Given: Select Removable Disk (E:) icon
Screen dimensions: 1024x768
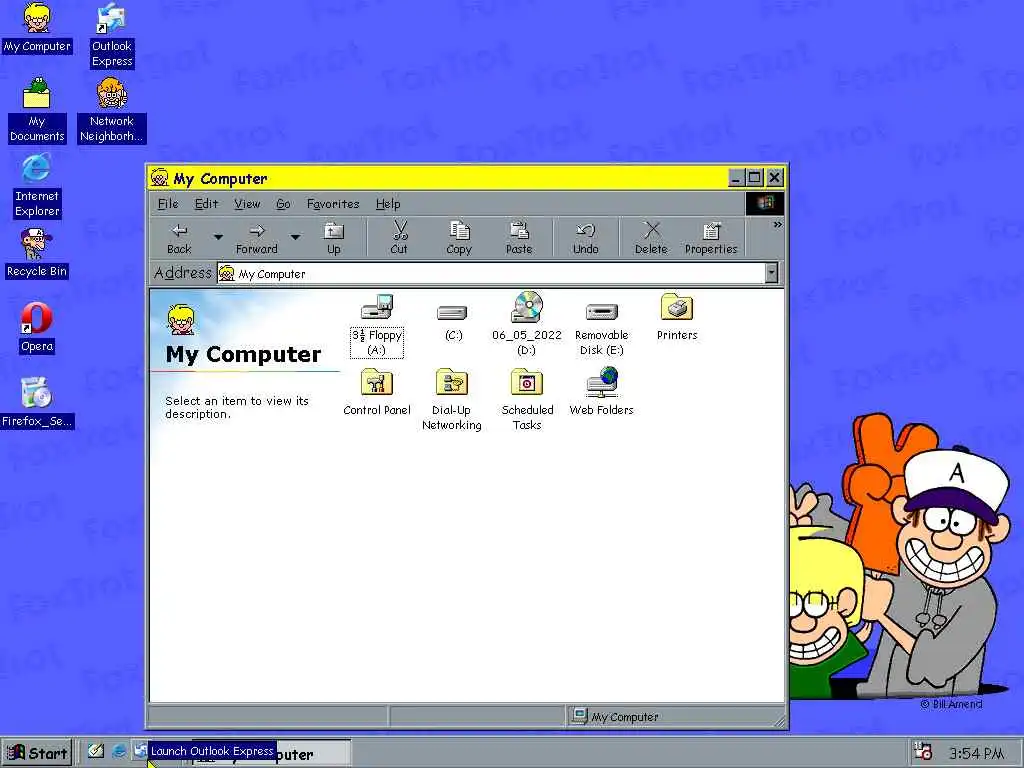Looking at the screenshot, I should coord(601,327).
